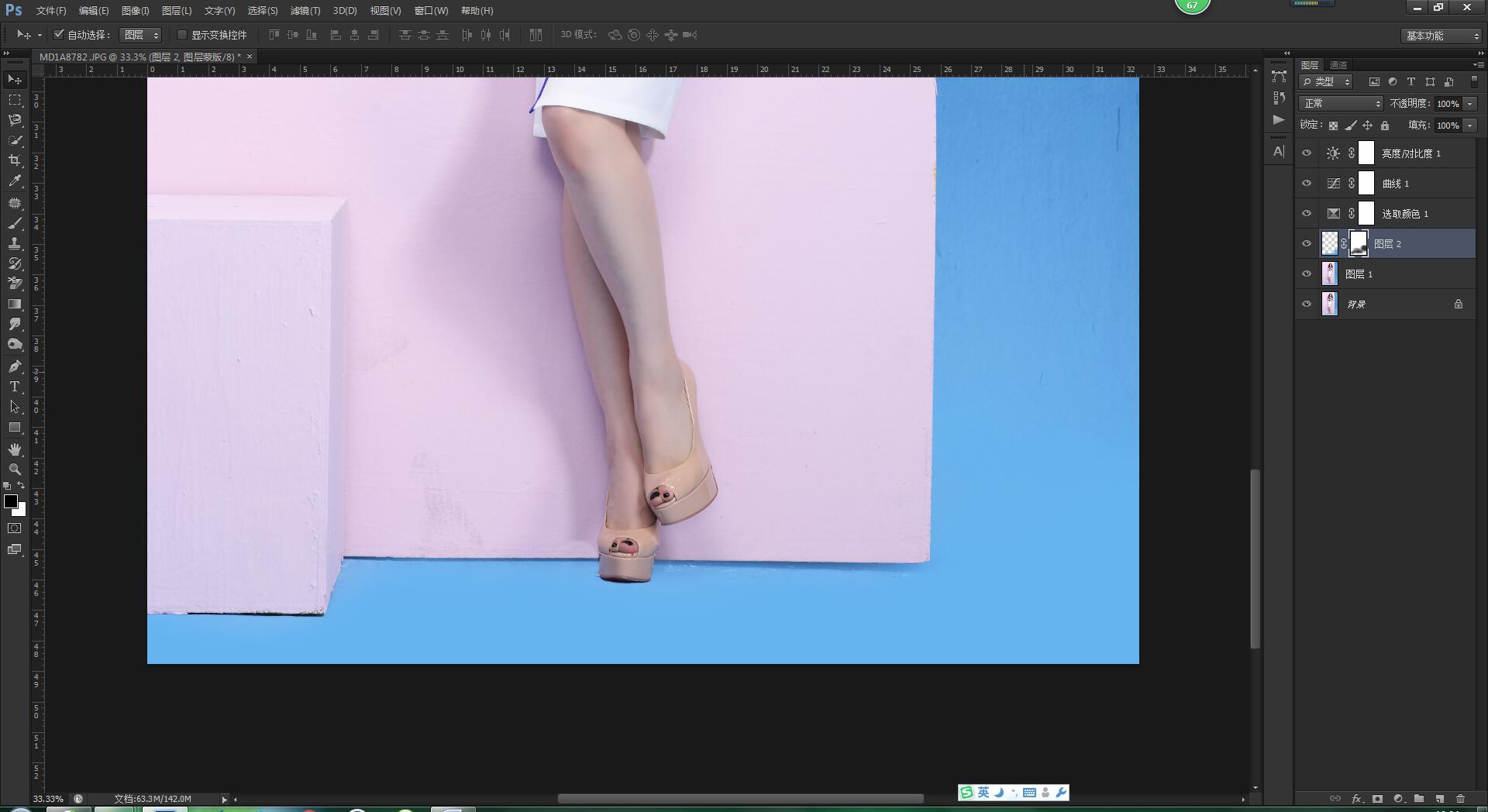
Task: Open the layer filter 类型 dropdown
Action: click(x=1327, y=81)
